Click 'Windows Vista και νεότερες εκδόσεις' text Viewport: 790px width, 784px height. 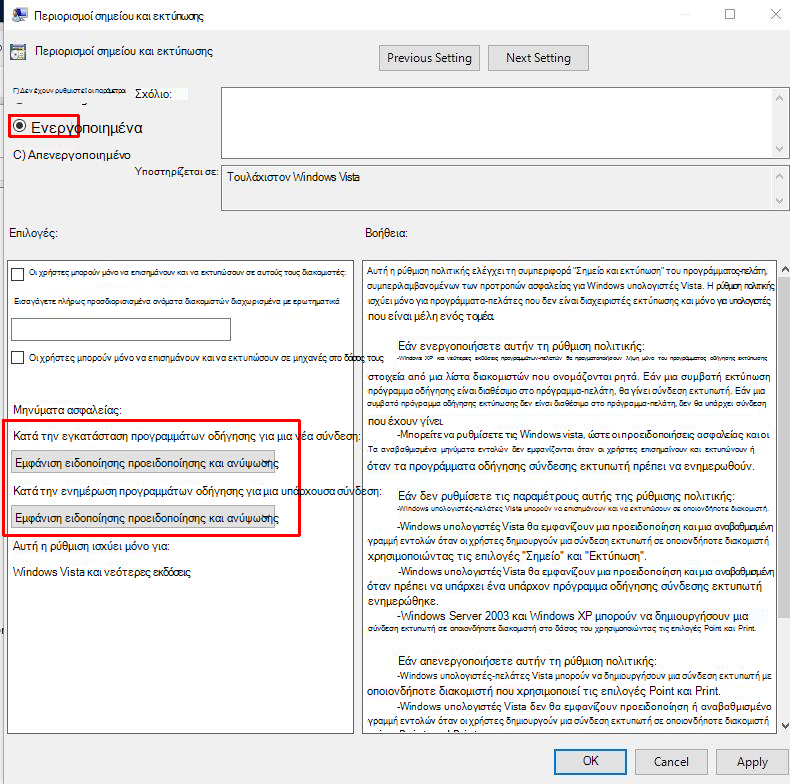click(x=102, y=572)
